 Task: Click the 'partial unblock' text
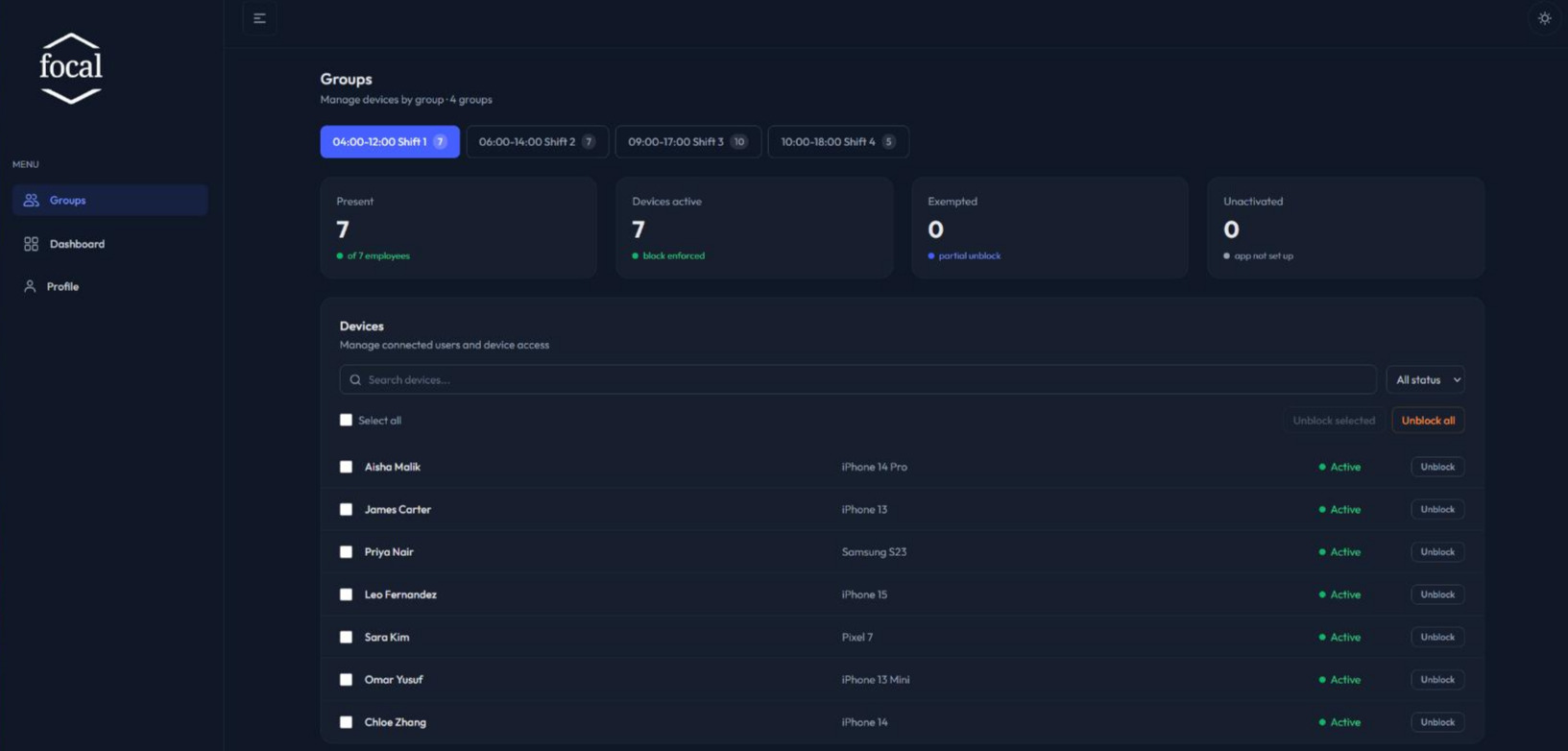tap(970, 255)
